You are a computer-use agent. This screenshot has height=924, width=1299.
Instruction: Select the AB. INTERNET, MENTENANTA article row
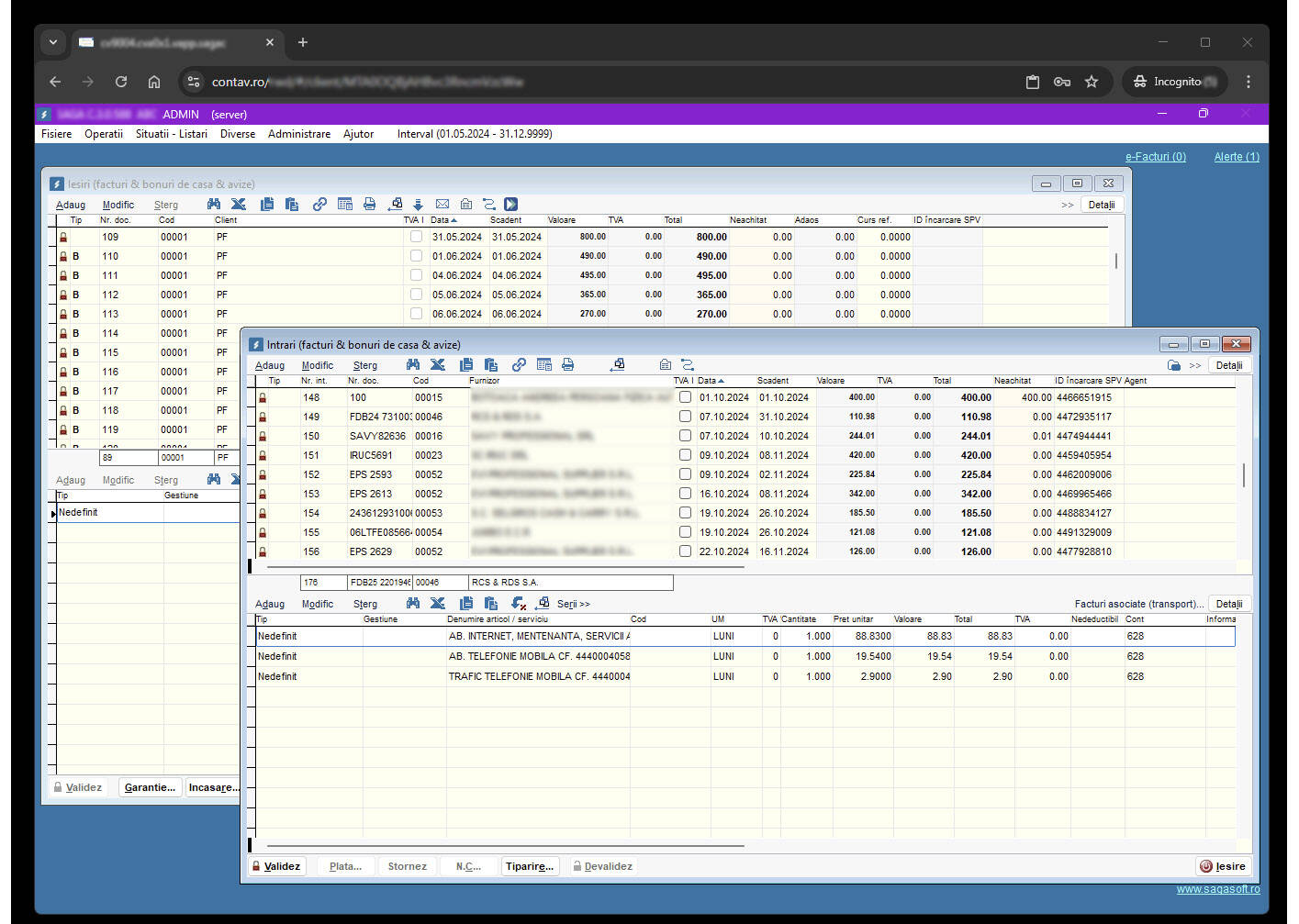[537, 636]
